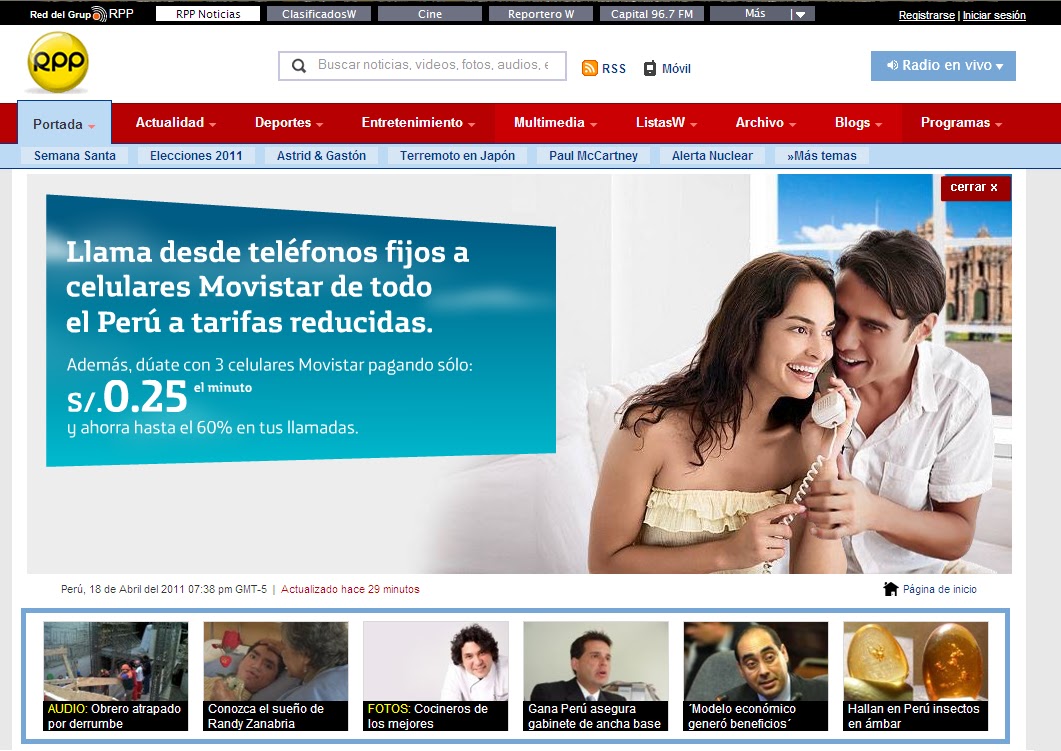Open the Paul McCartney topic

pyautogui.click(x=593, y=156)
